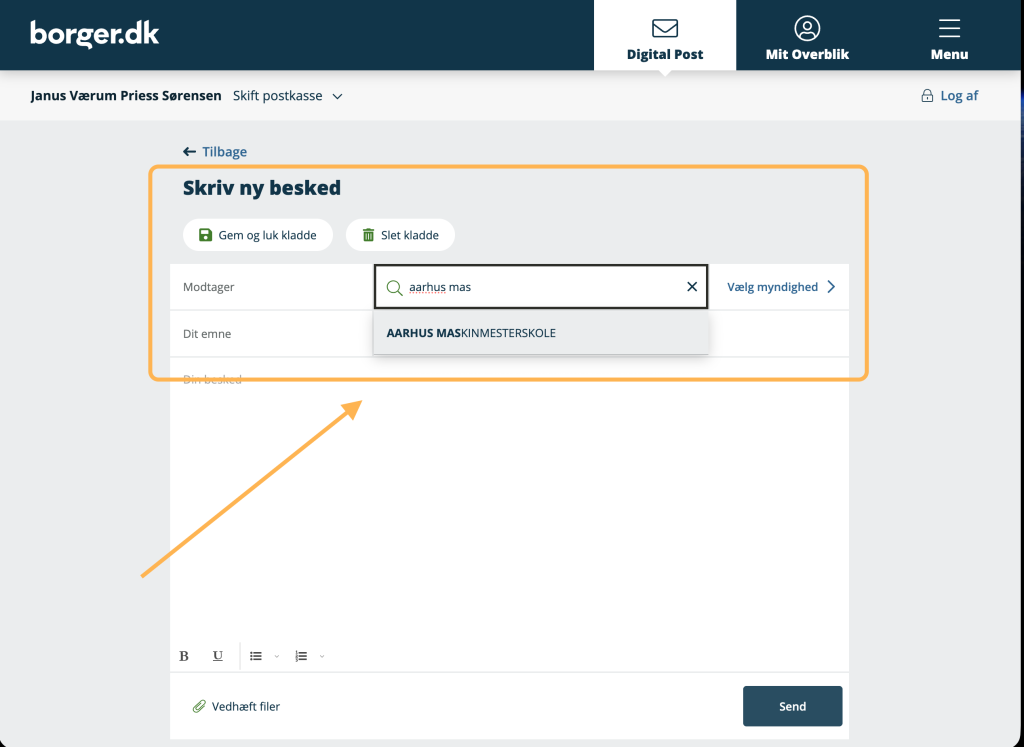Open numbered list style dropdown arrow
Image resolution: width=1024 pixels, height=747 pixels.
point(322,656)
